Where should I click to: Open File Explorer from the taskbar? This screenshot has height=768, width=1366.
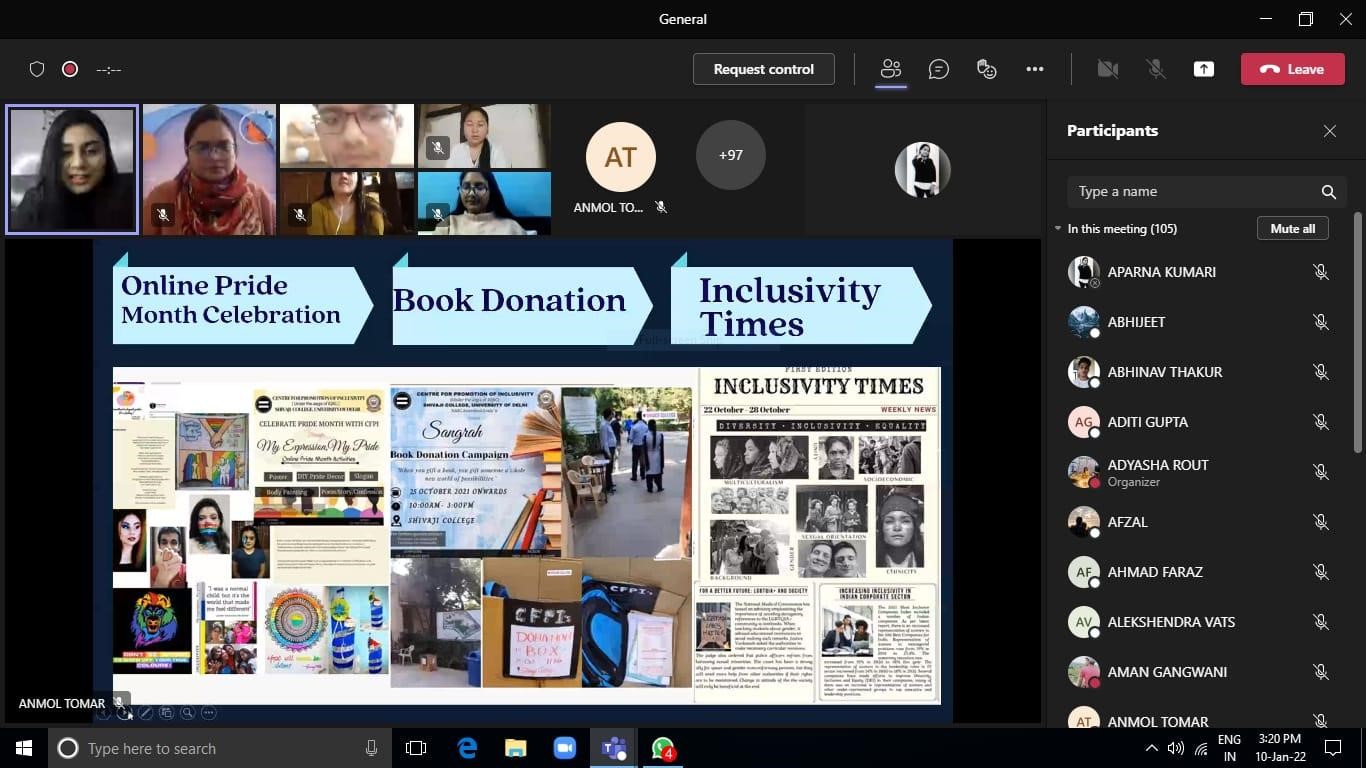click(516, 748)
